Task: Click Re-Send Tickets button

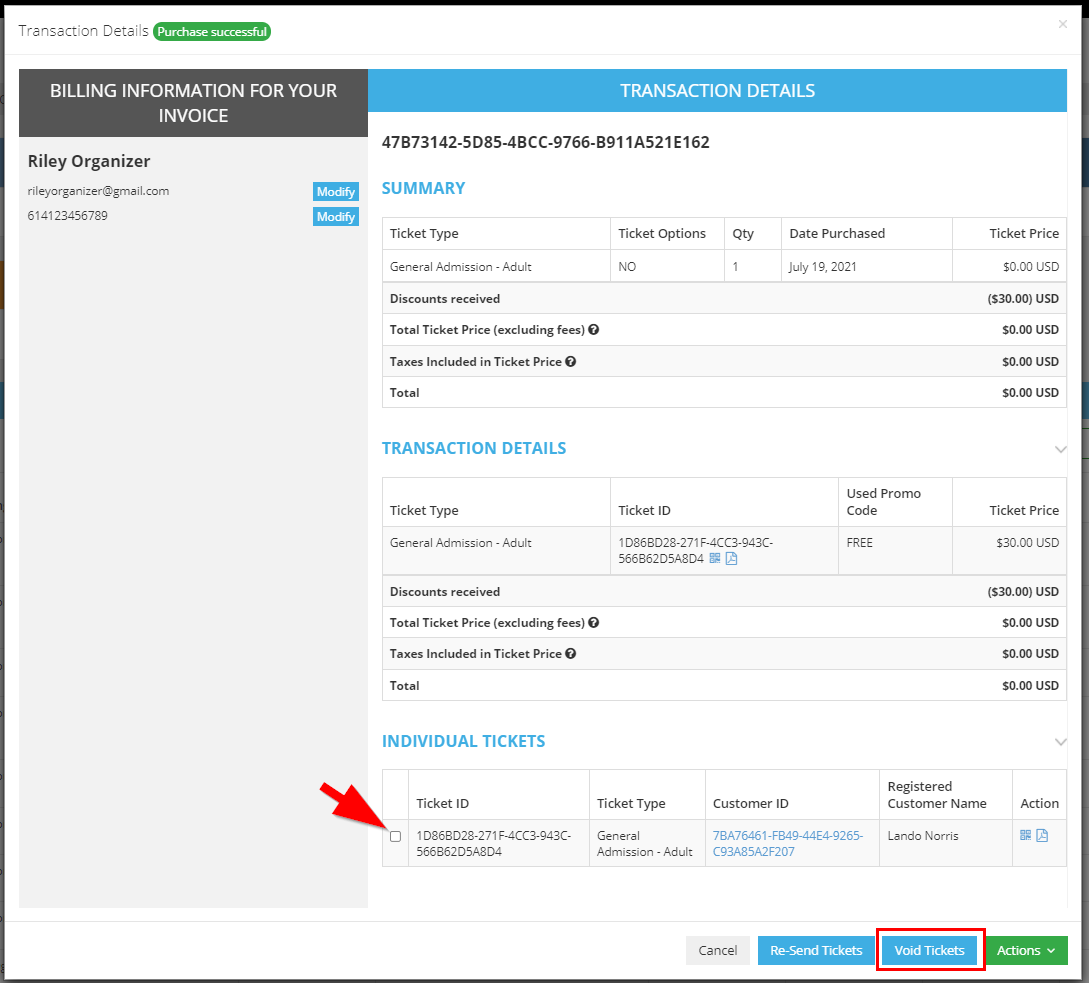Action: pyautogui.click(x=816, y=950)
